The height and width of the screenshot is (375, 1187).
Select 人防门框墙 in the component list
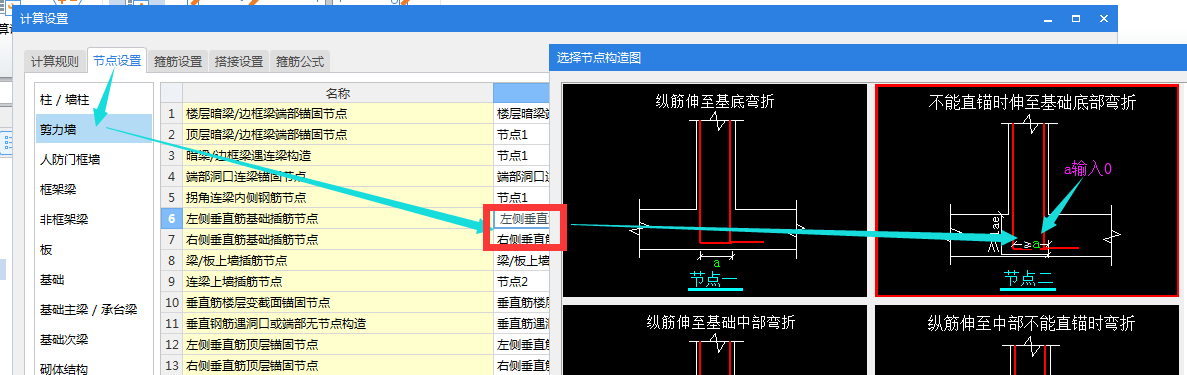[x=94, y=160]
